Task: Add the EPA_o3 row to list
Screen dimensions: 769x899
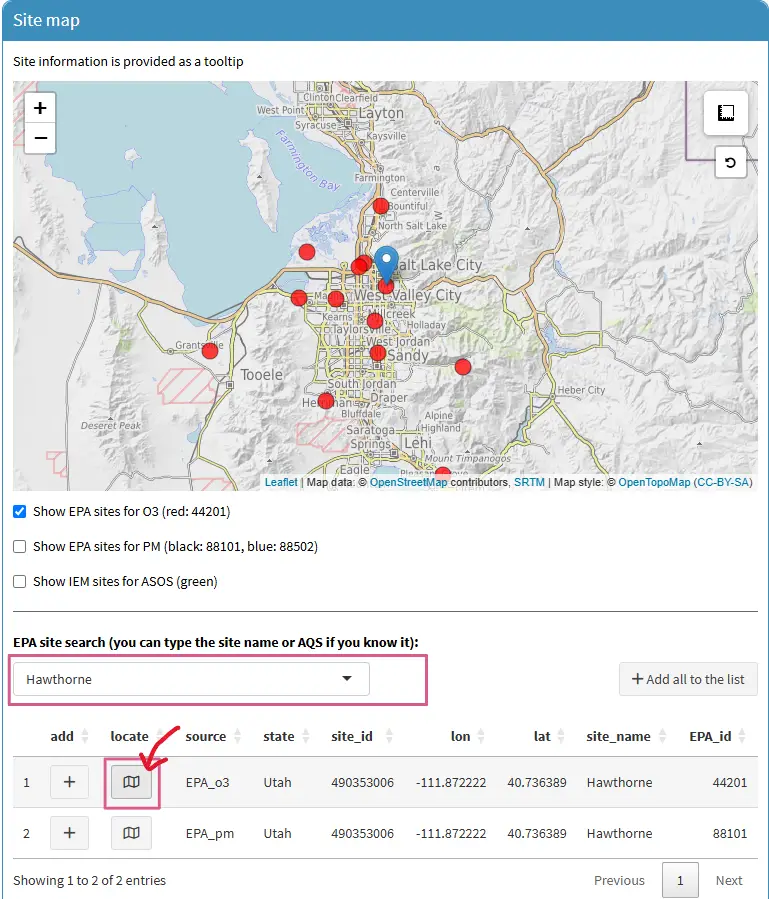Action: [69, 782]
